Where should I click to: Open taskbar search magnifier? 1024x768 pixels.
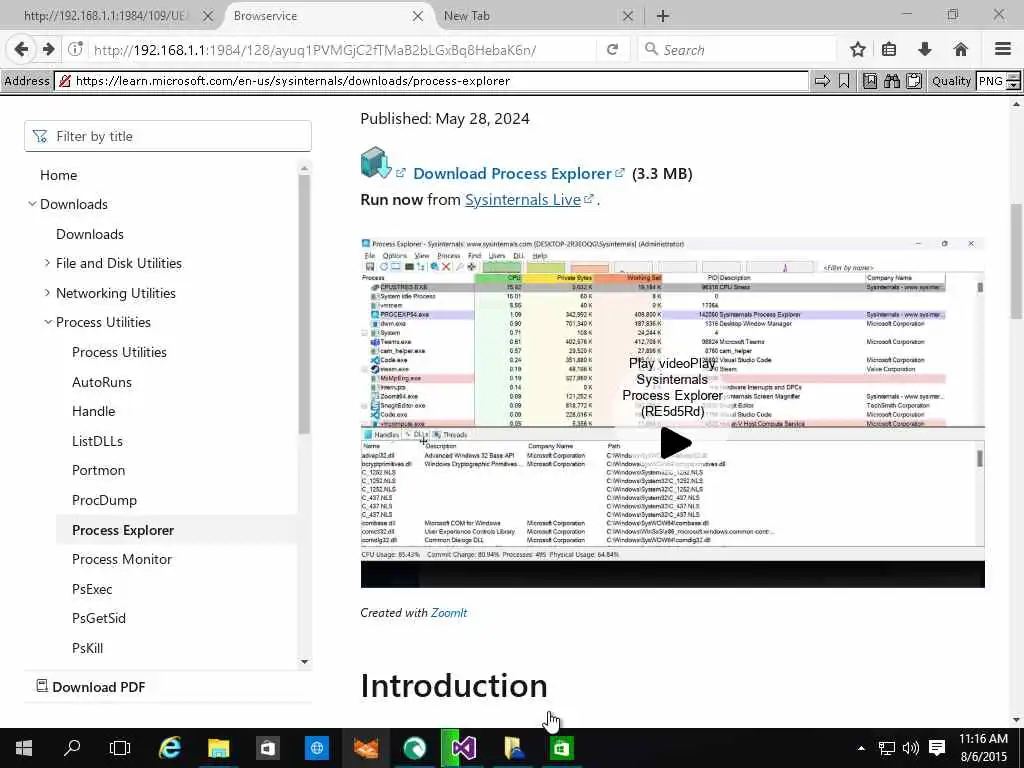tap(72, 748)
